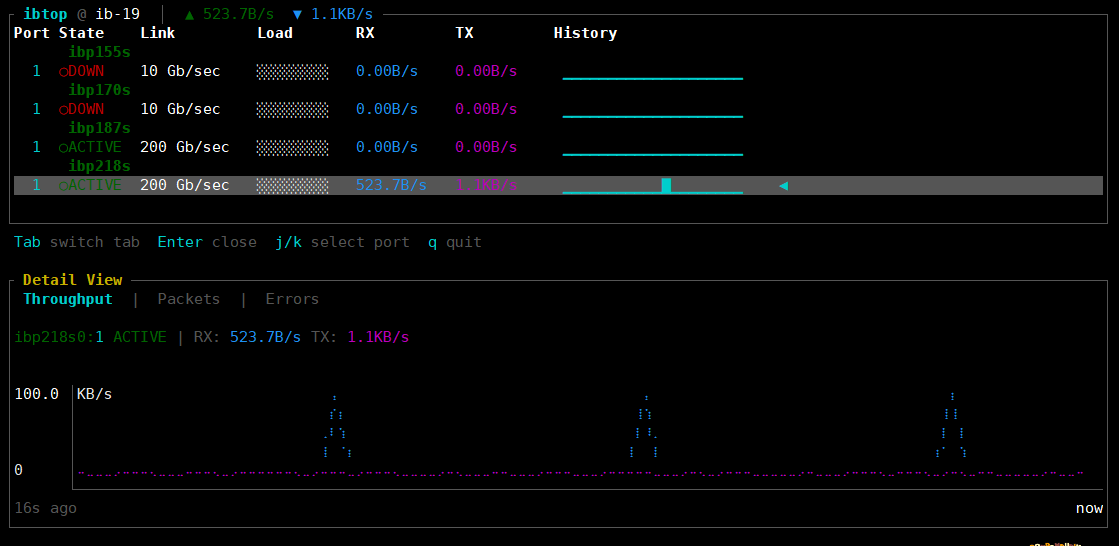Click the Load bar for ibp155s

coord(293,71)
